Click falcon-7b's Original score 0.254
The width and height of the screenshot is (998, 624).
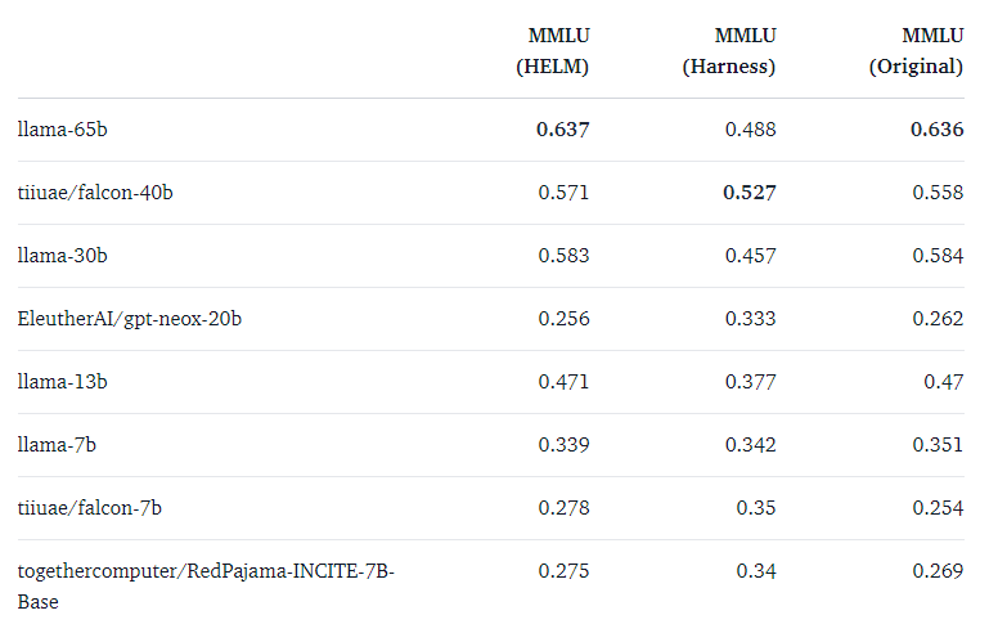point(938,508)
